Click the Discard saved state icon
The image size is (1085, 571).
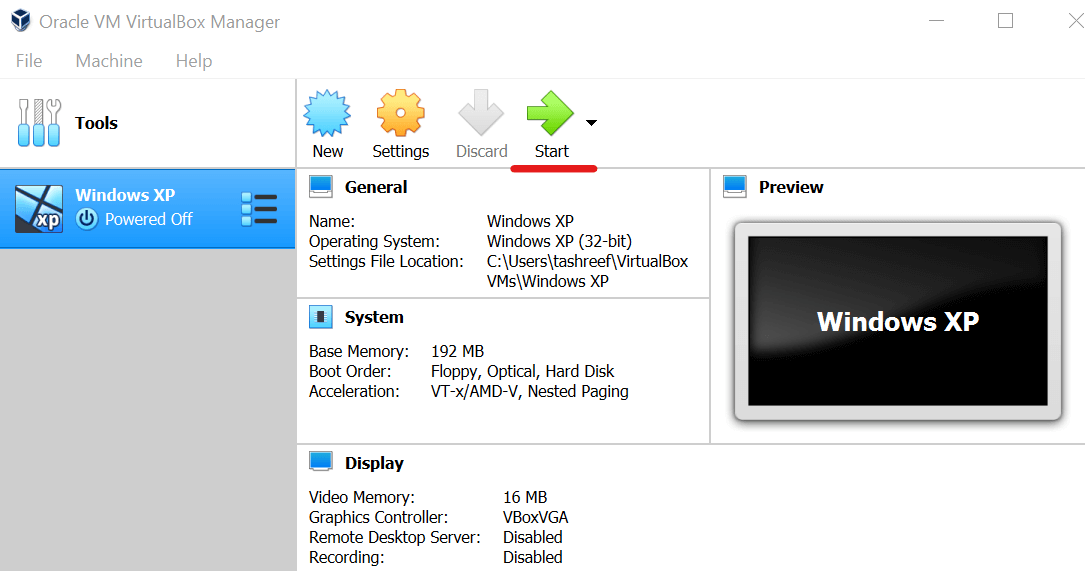point(481,113)
